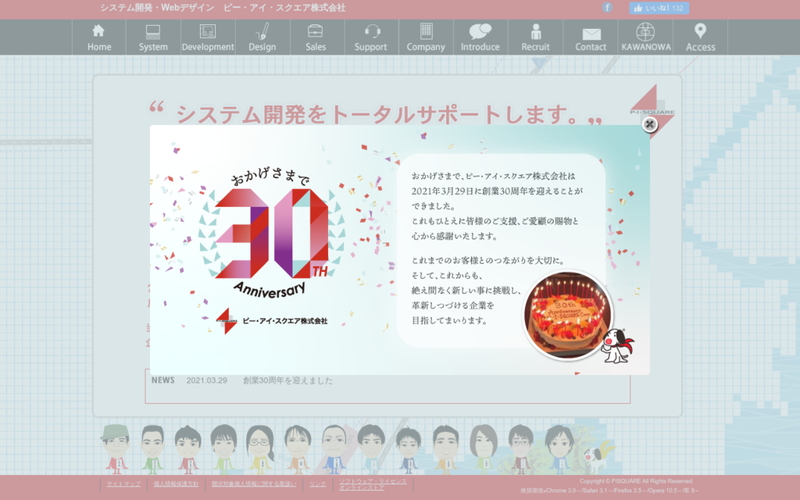
Task: Open the KAWANOWA page
Action: point(646,37)
